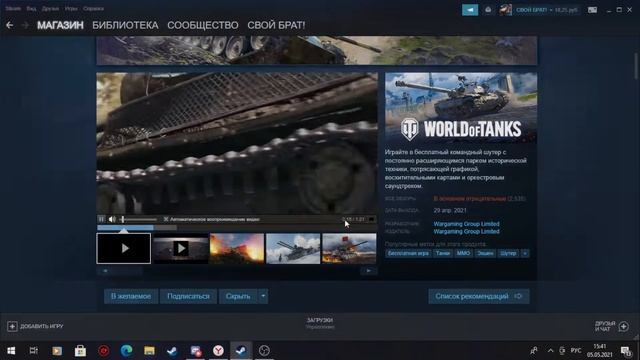Open Microsoft Store from the taskbar
Image resolution: width=640 pixels, height=360 pixels.
click(x=80, y=351)
